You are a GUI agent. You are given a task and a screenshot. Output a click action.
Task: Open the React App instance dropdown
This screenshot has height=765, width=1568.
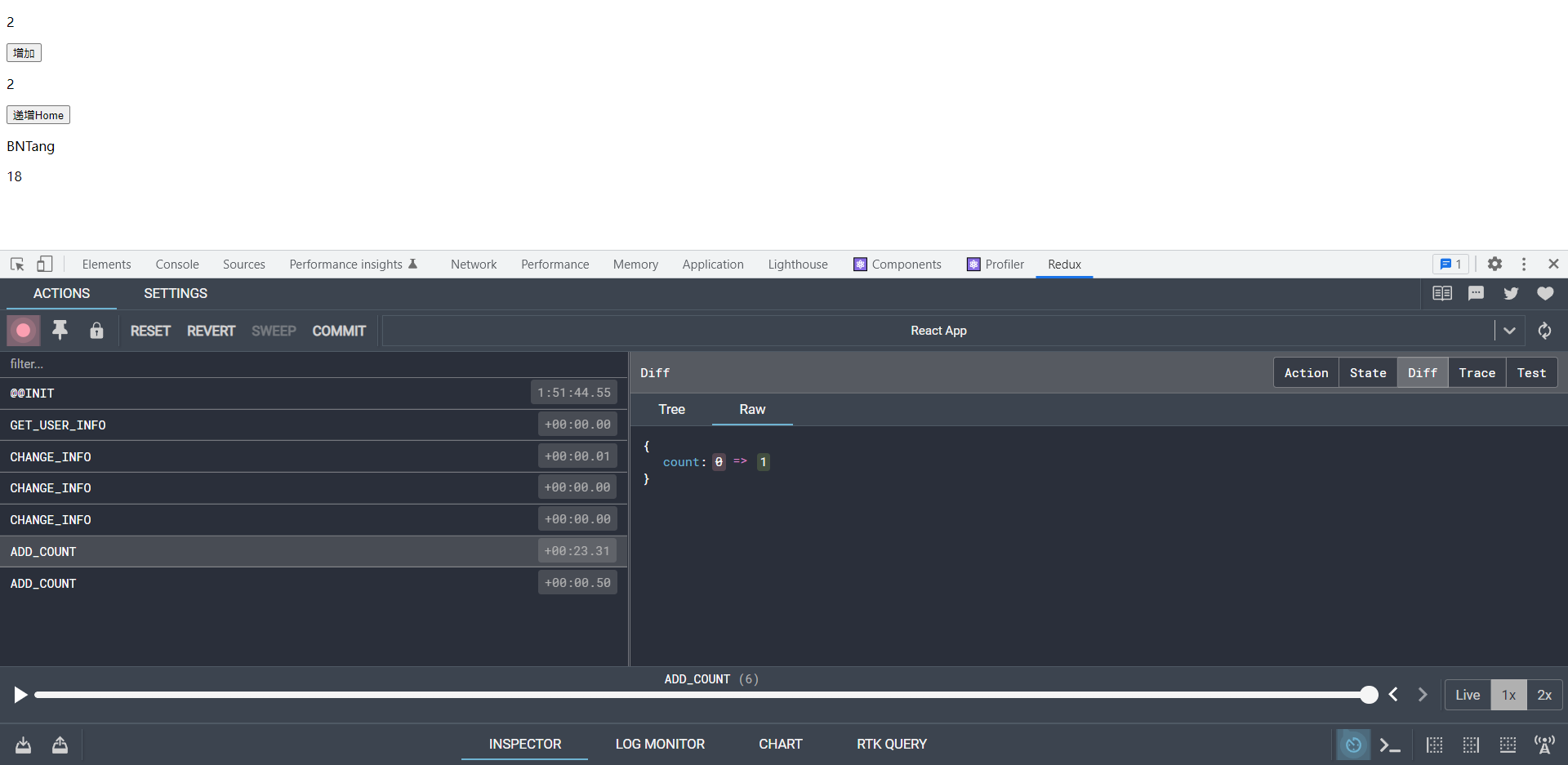point(1509,331)
